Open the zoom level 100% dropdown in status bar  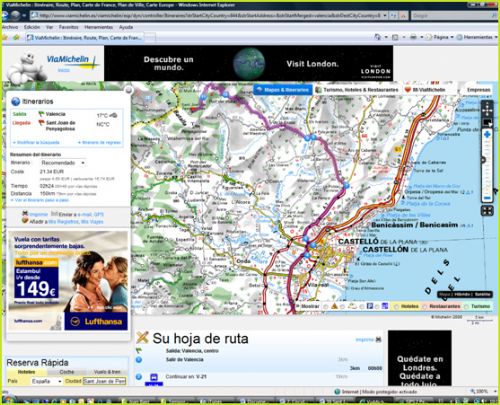[495, 391]
